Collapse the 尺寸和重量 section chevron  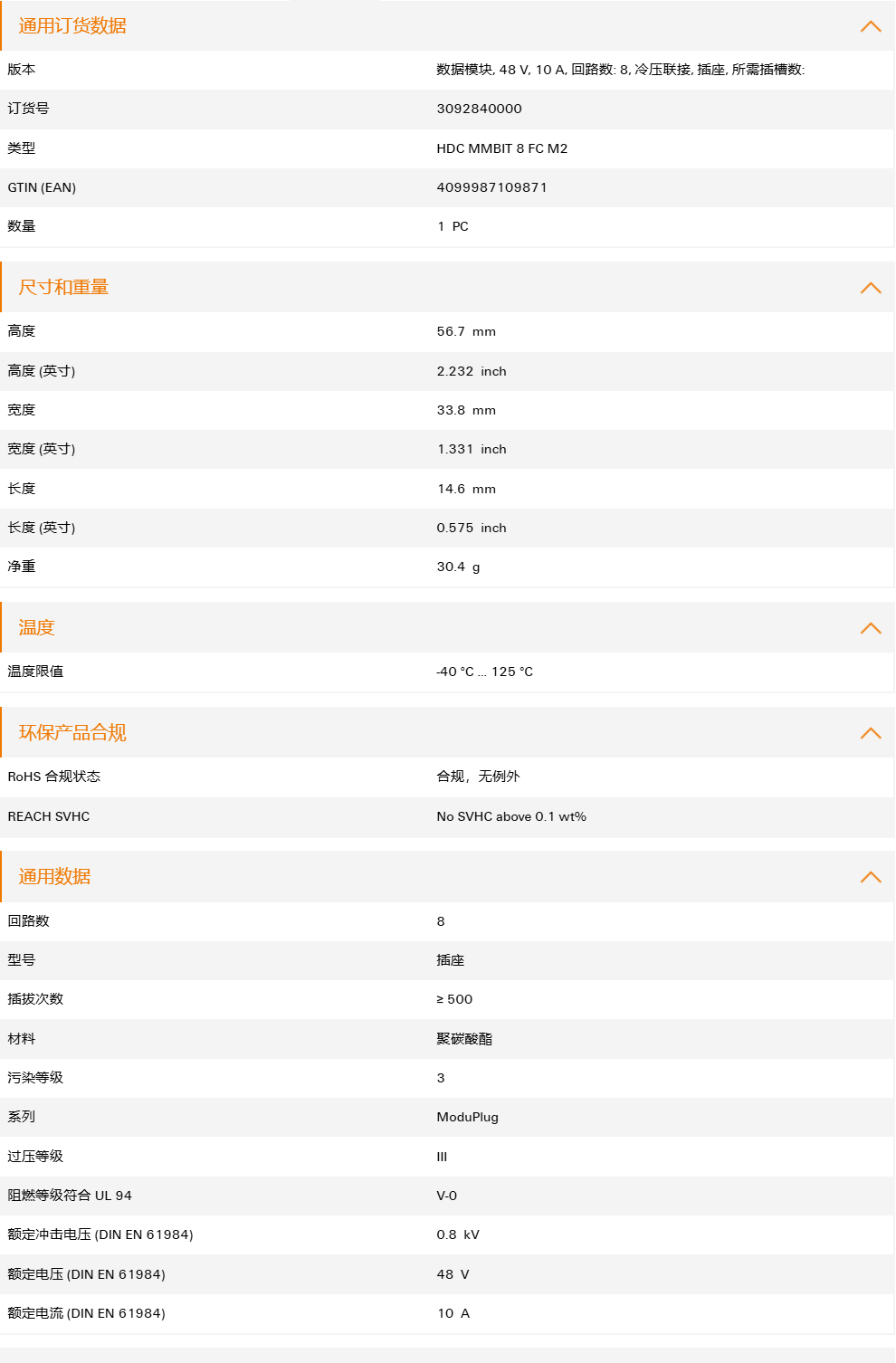pos(871,288)
